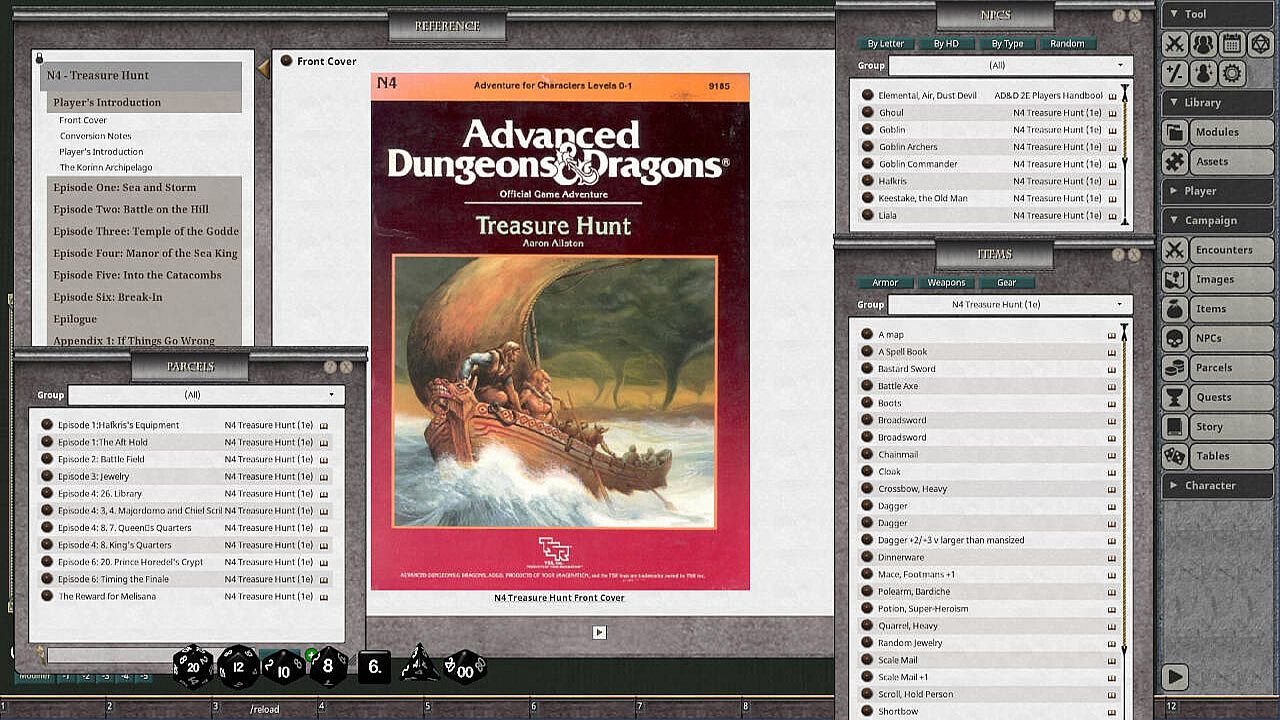Screen dimensions: 1280x720
Task: Toggle the By Letter NPC filter
Action: point(885,44)
